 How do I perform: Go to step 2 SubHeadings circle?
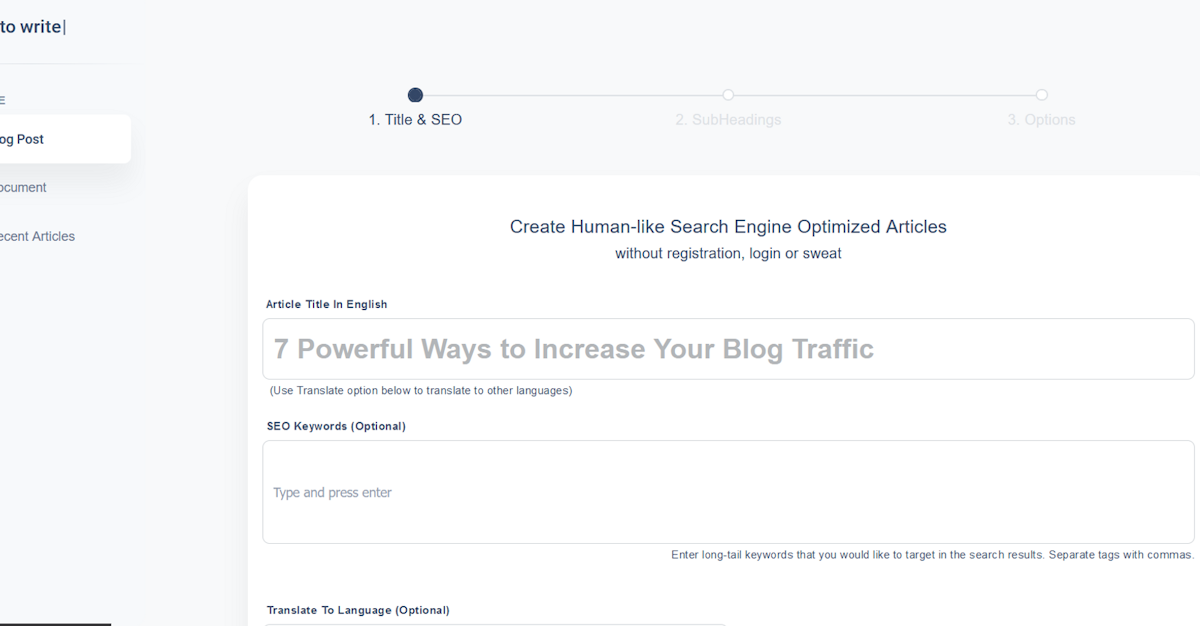(x=728, y=95)
